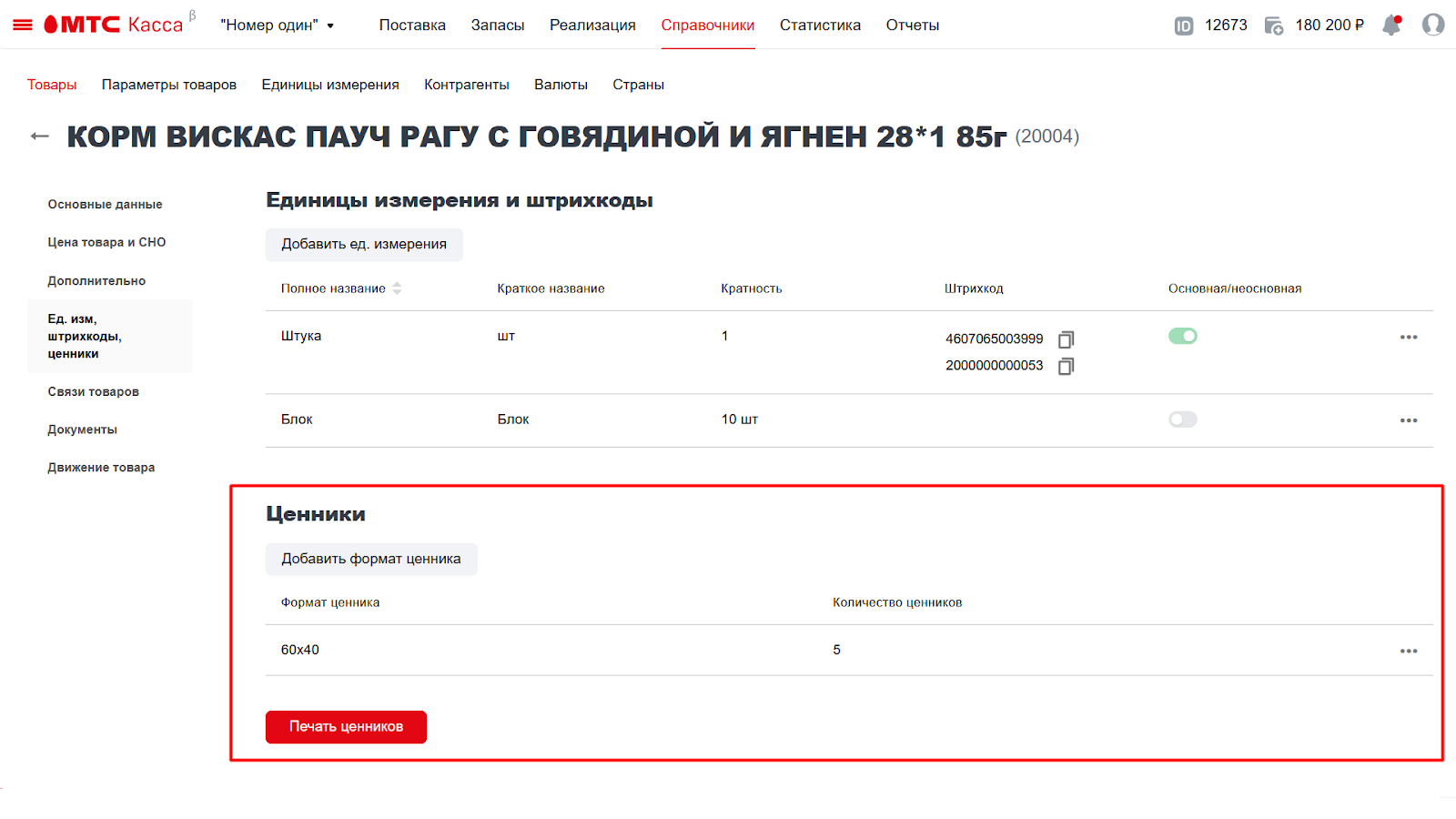1456x819 pixels.
Task: Click the Штрихкод column header
Action: [x=974, y=288]
